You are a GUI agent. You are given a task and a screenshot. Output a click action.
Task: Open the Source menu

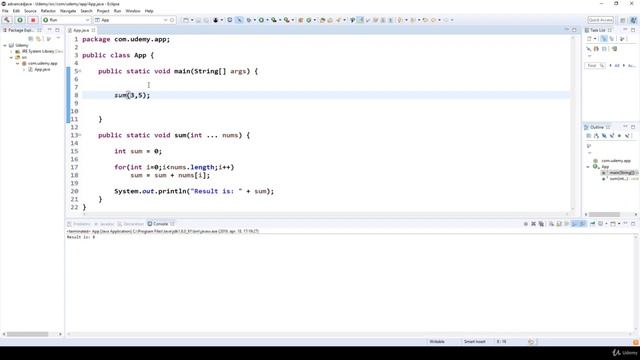(x=30, y=11)
